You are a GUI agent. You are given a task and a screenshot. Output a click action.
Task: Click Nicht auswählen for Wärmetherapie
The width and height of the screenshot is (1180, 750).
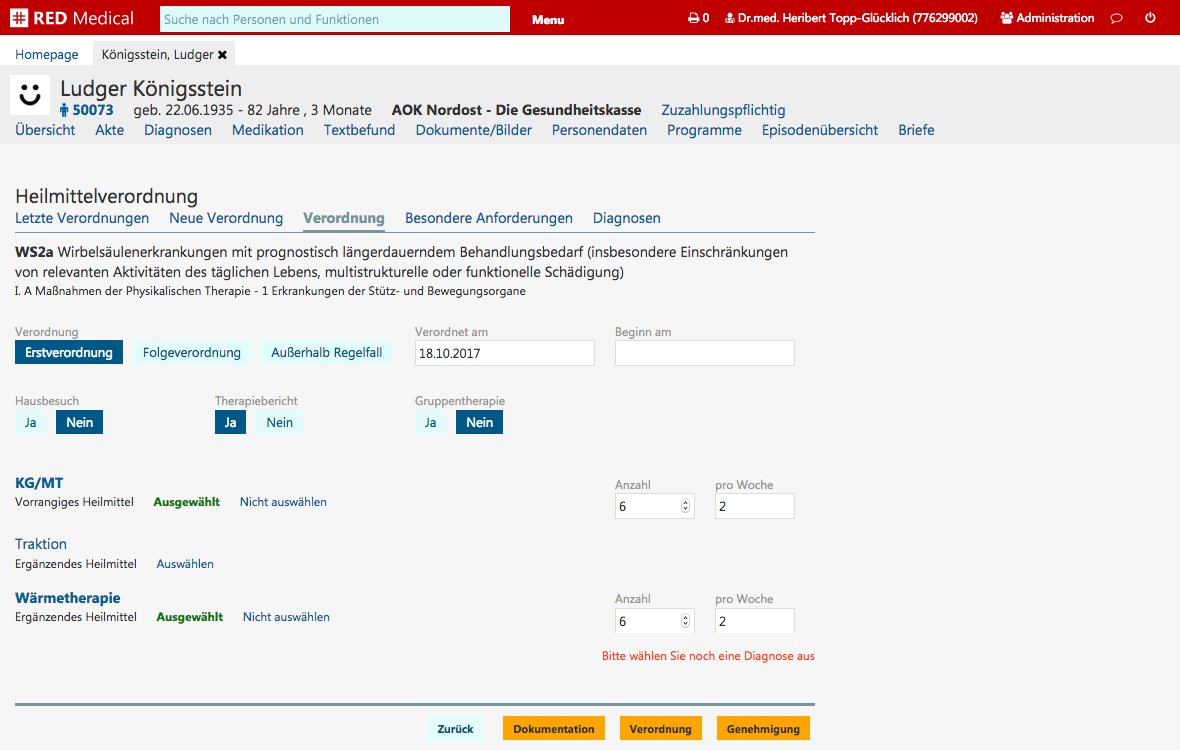(286, 617)
